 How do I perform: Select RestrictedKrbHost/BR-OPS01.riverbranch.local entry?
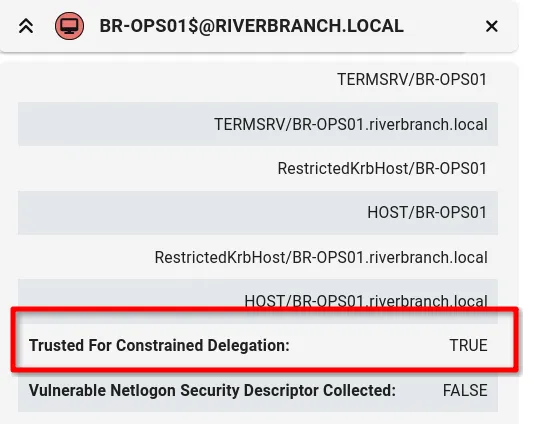click(x=321, y=257)
